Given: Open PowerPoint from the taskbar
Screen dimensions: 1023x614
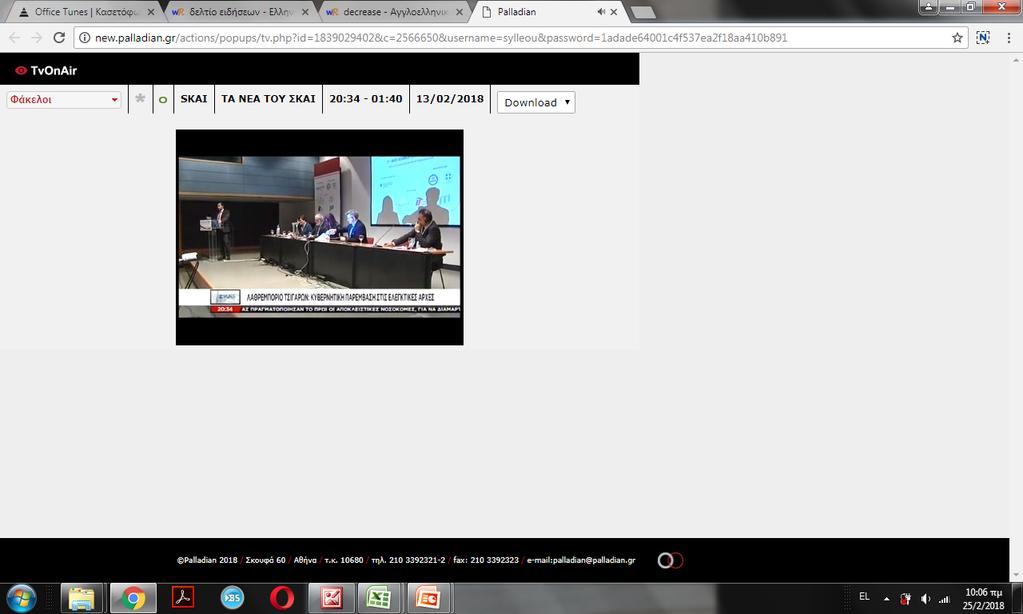Looking at the screenshot, I should [x=428, y=598].
